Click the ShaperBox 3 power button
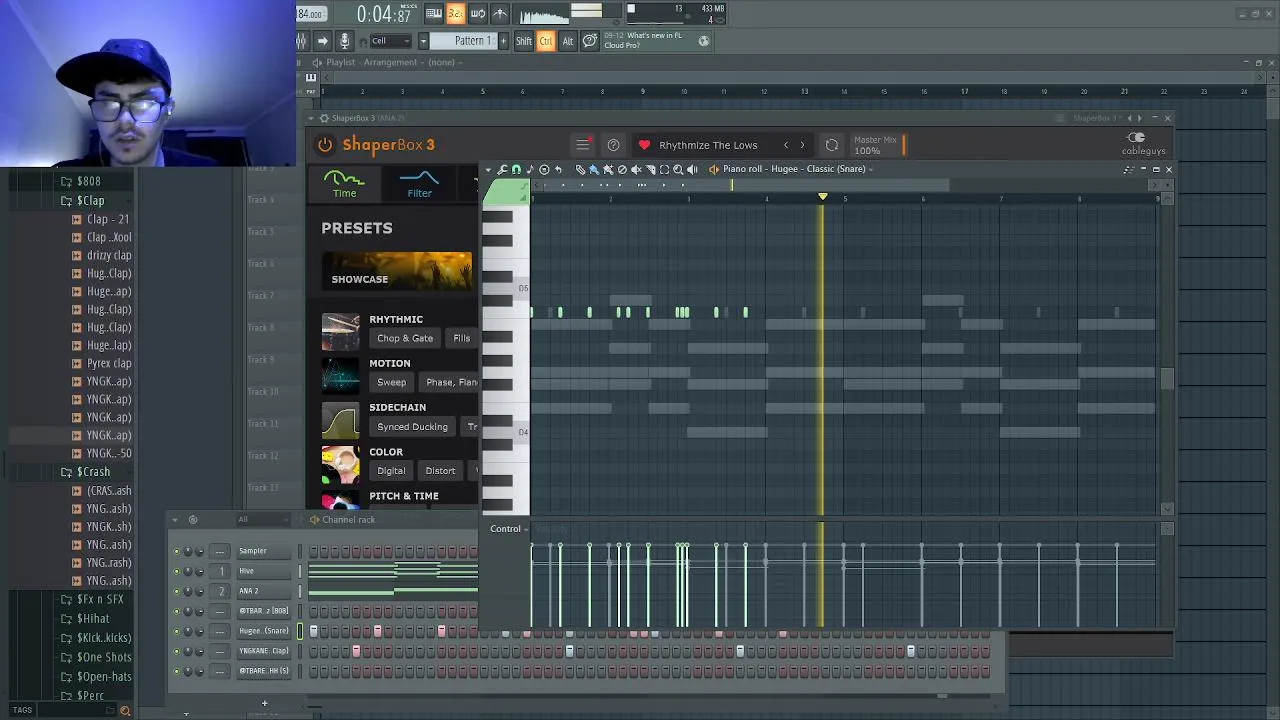 point(325,145)
